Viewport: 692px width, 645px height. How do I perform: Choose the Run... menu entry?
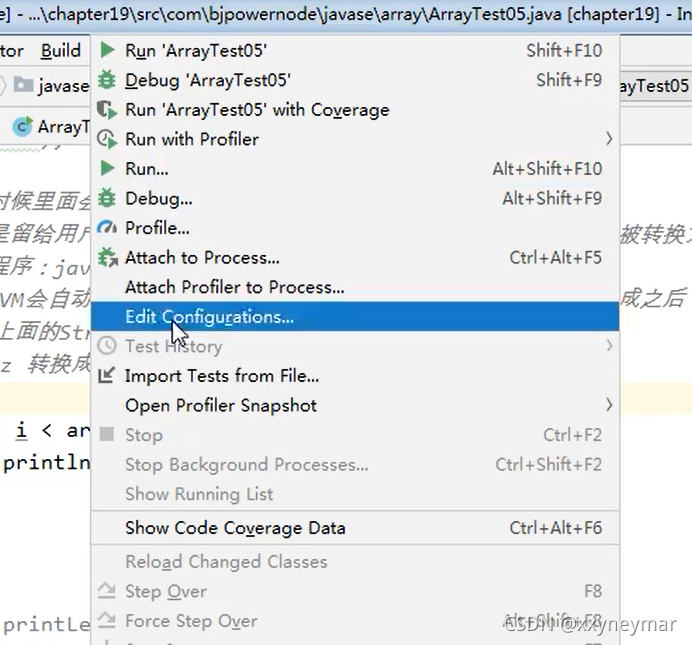pyautogui.click(x=355, y=169)
